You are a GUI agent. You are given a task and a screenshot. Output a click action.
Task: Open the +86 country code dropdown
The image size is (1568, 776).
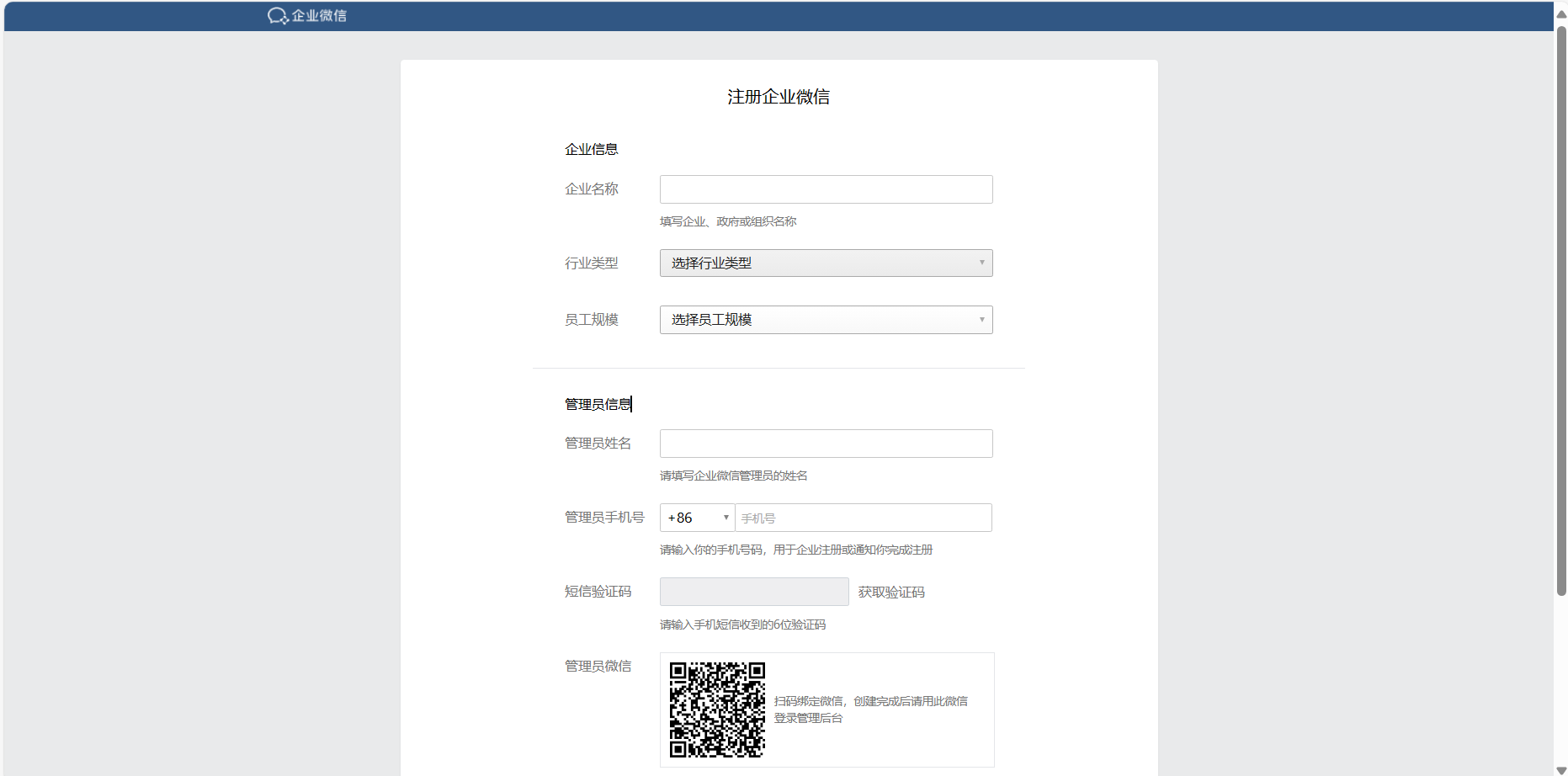point(697,518)
